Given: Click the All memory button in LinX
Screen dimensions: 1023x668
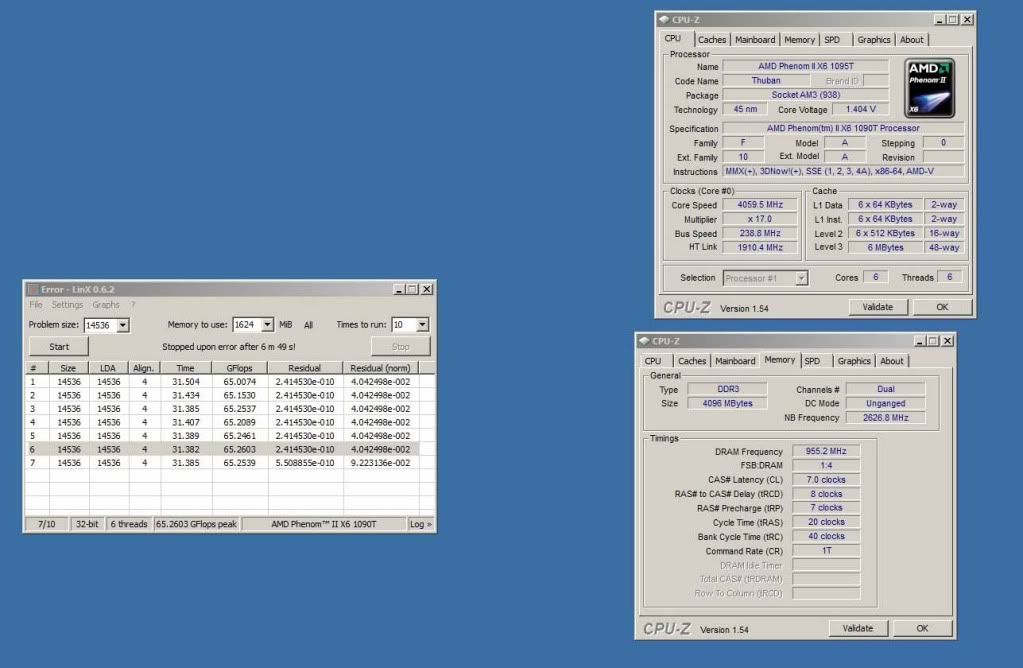Looking at the screenshot, I should 309,325.
